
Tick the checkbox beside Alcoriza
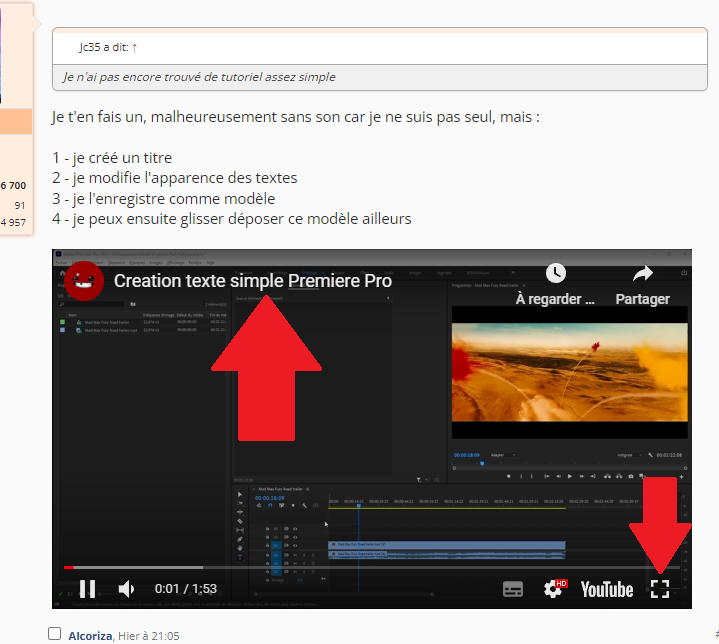[55, 633]
